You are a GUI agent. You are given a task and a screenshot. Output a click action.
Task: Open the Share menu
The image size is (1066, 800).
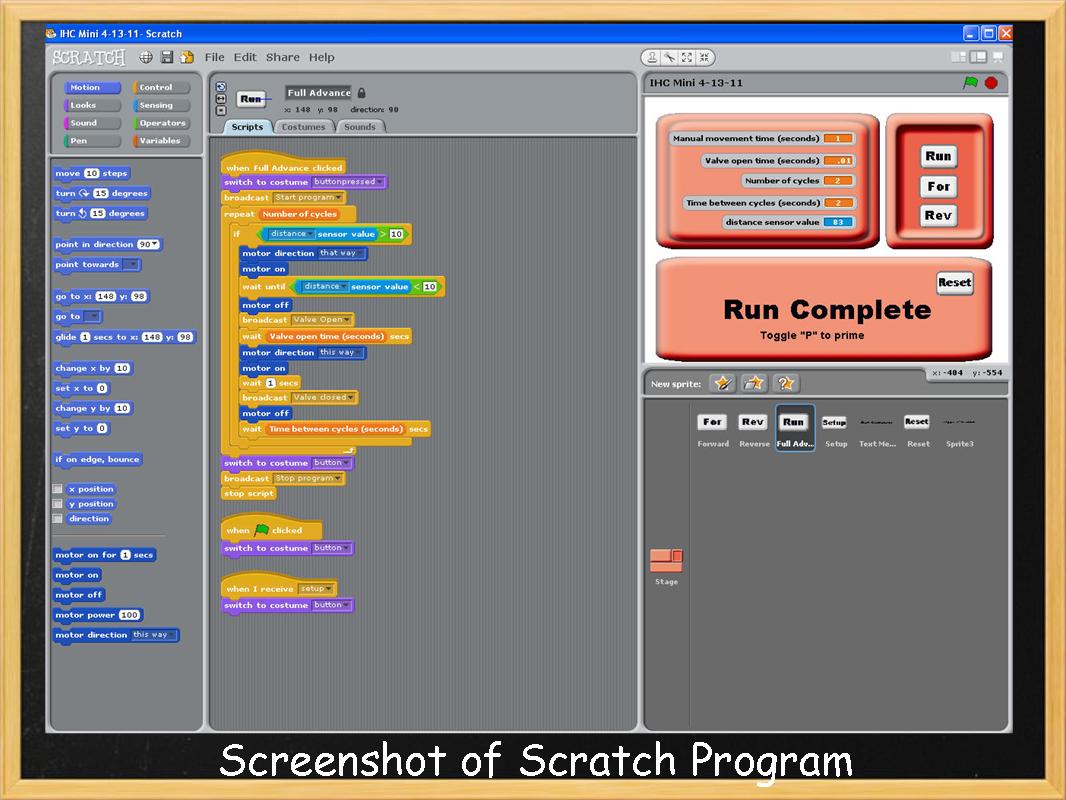pyautogui.click(x=282, y=57)
